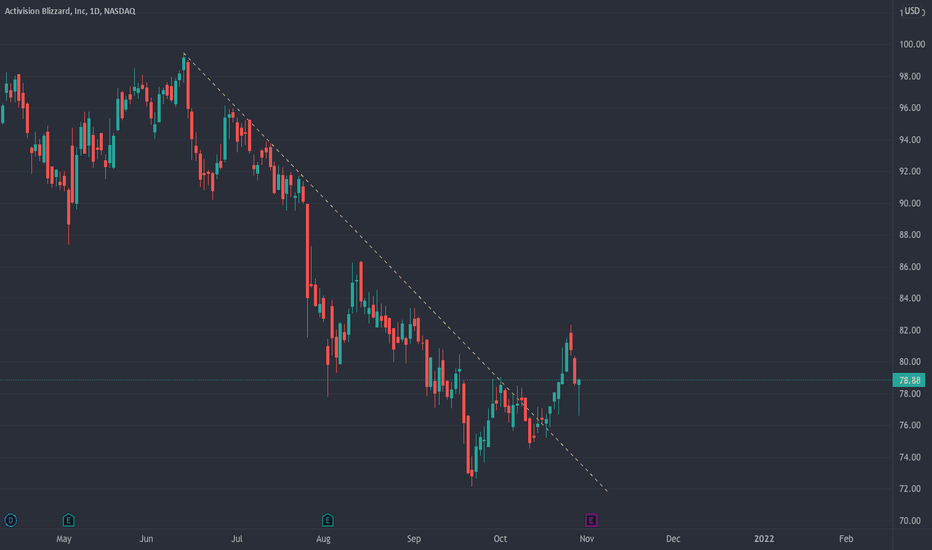Click the Oct label on time axis
The image size is (932, 550).
click(500, 539)
